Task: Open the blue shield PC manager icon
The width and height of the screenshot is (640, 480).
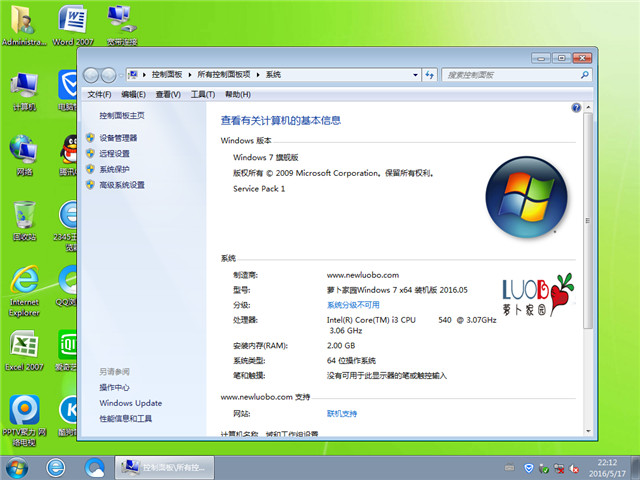Action: tap(67, 91)
